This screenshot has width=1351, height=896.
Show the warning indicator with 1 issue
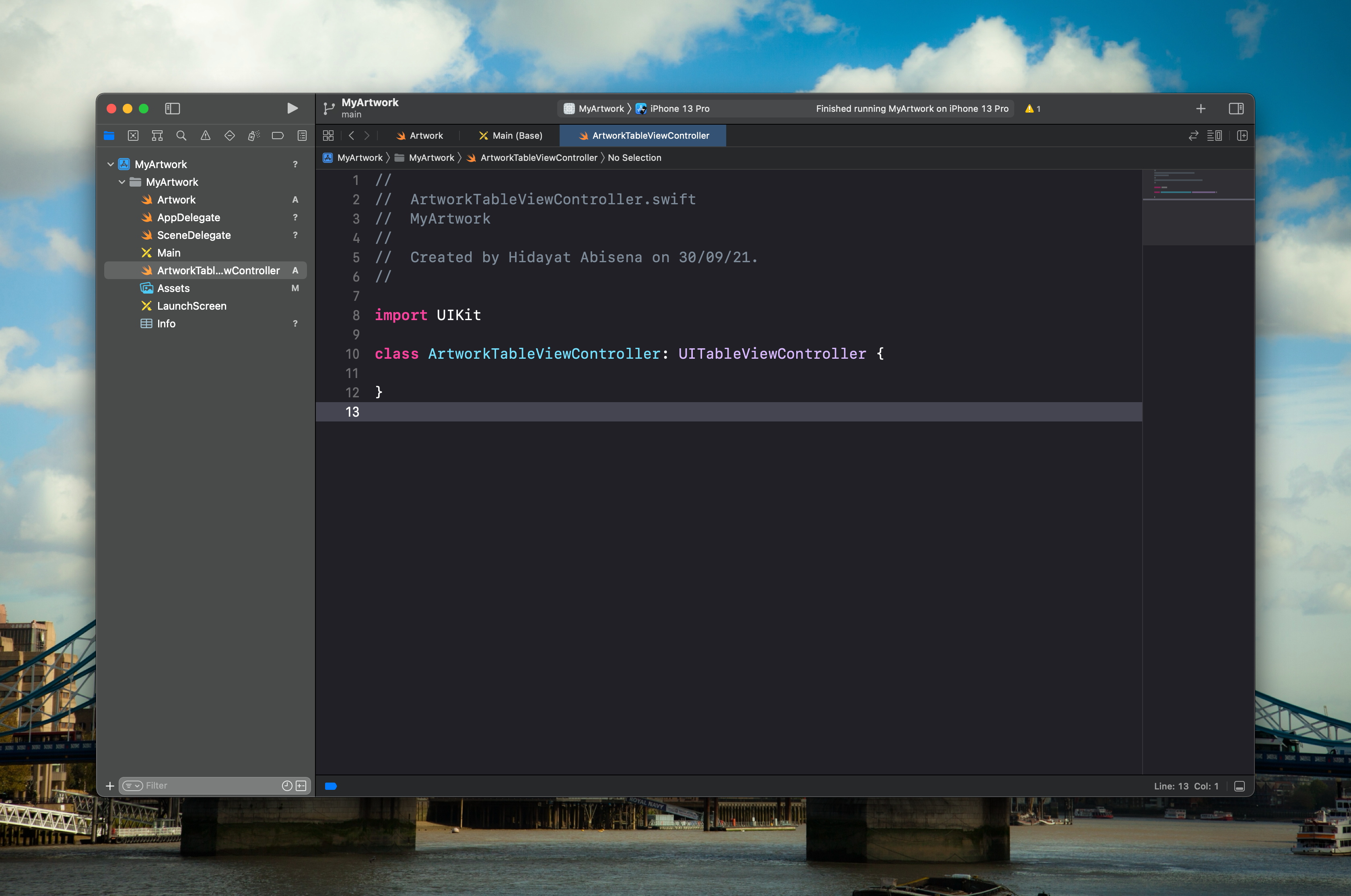coord(1033,109)
